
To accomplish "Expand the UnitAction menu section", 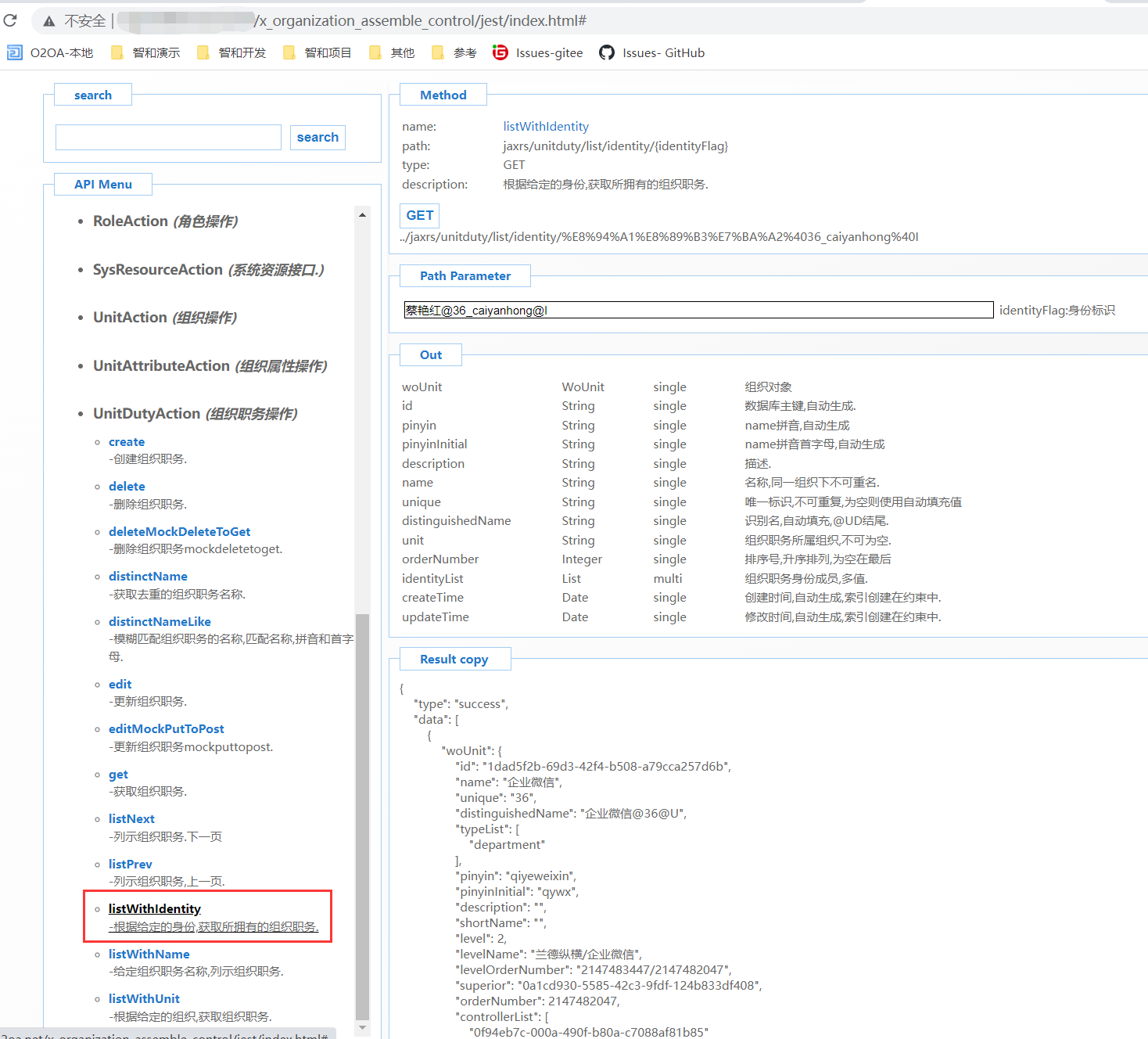I will click(x=164, y=318).
